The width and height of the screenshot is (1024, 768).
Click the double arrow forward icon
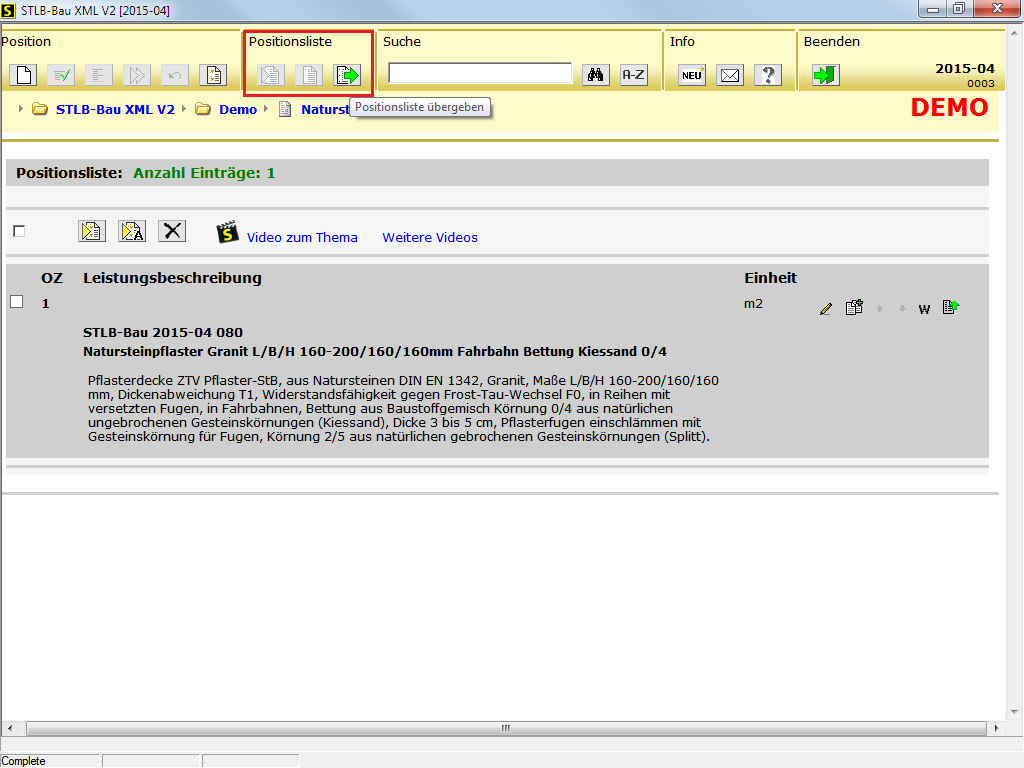(x=136, y=75)
